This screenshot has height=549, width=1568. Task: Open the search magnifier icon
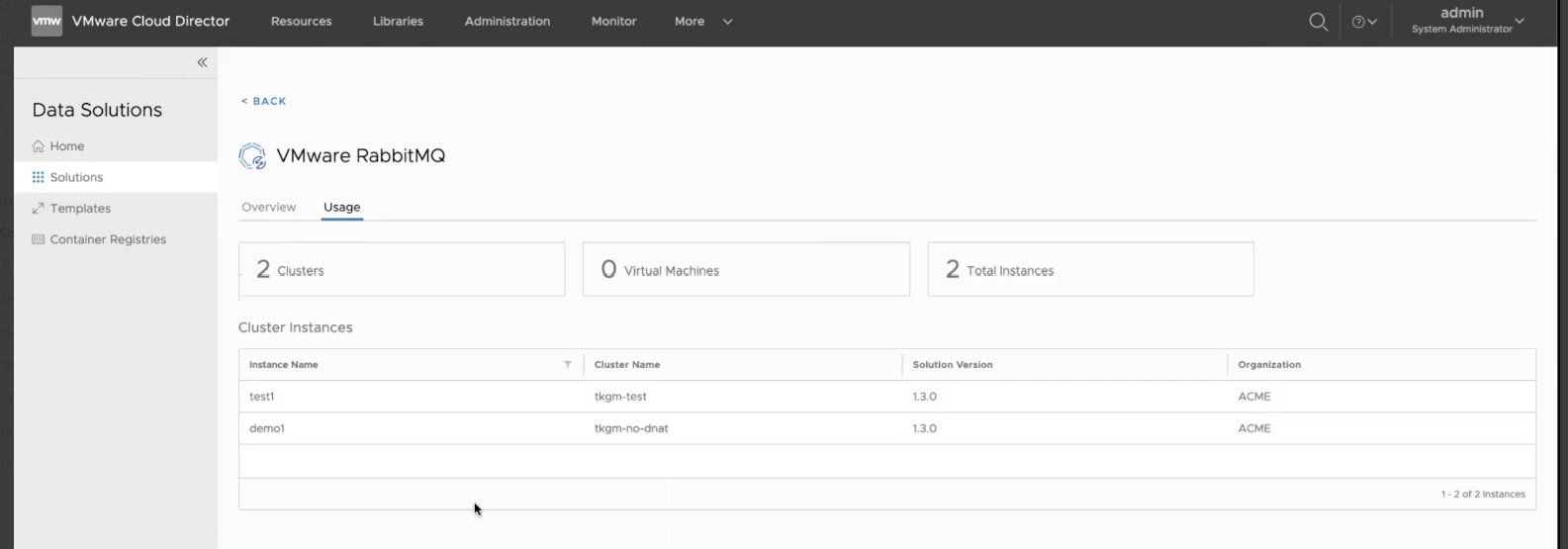(1318, 22)
